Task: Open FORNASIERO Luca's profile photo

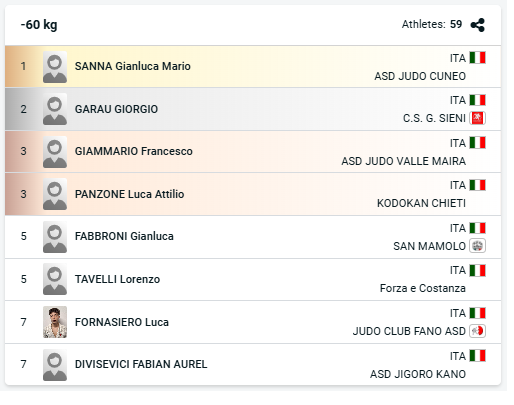Action: [x=55, y=322]
